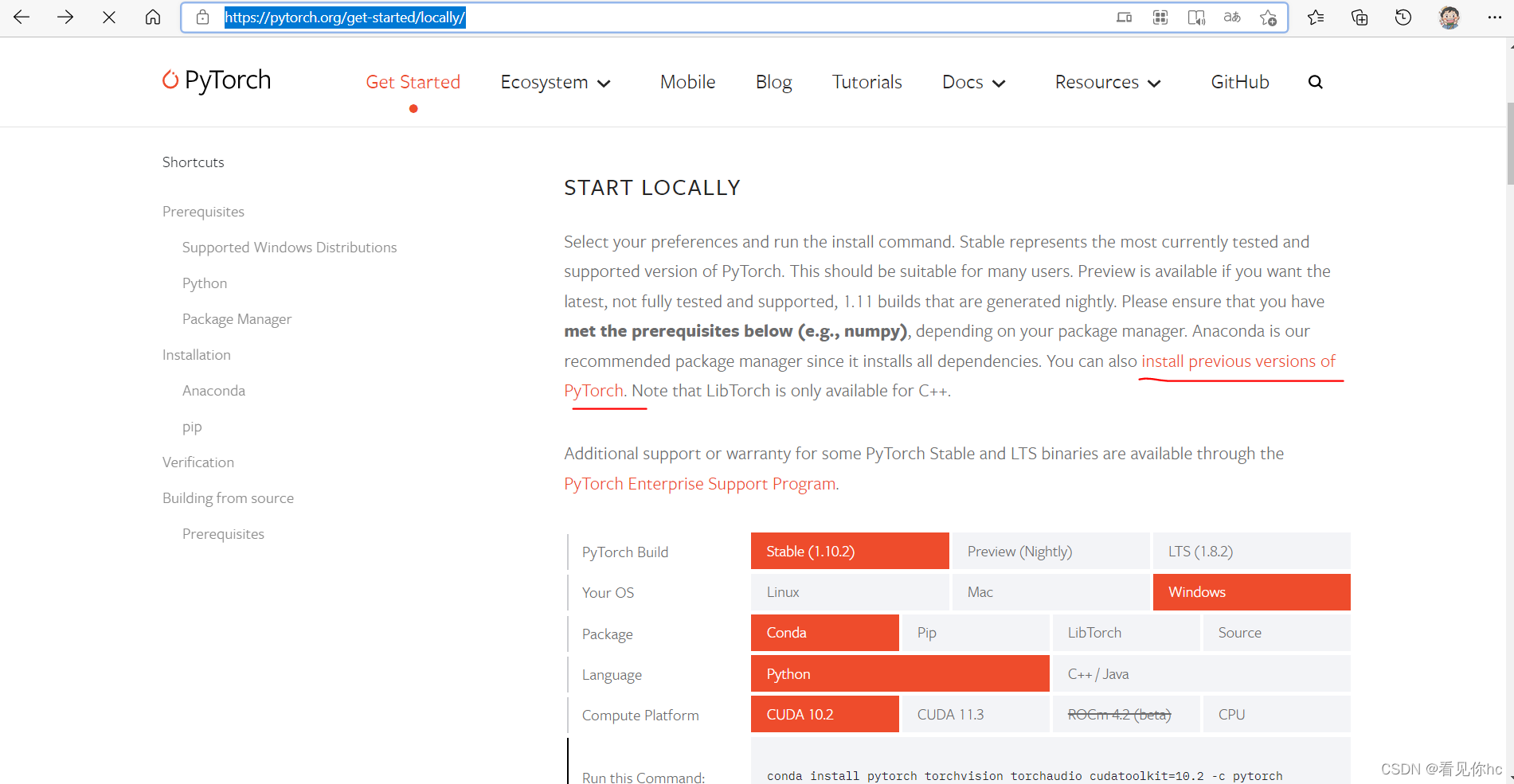Image resolution: width=1514 pixels, height=784 pixels.
Task: Select the LTS (1.8.2) build
Action: click(x=1251, y=551)
